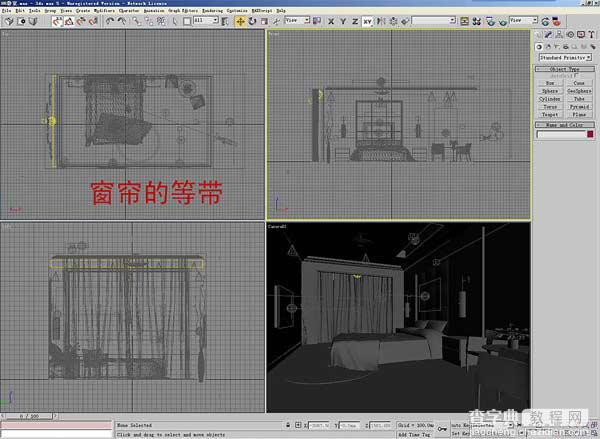The height and width of the screenshot is (439, 600).
Task: Create a Box primitive button
Action: pos(550,83)
